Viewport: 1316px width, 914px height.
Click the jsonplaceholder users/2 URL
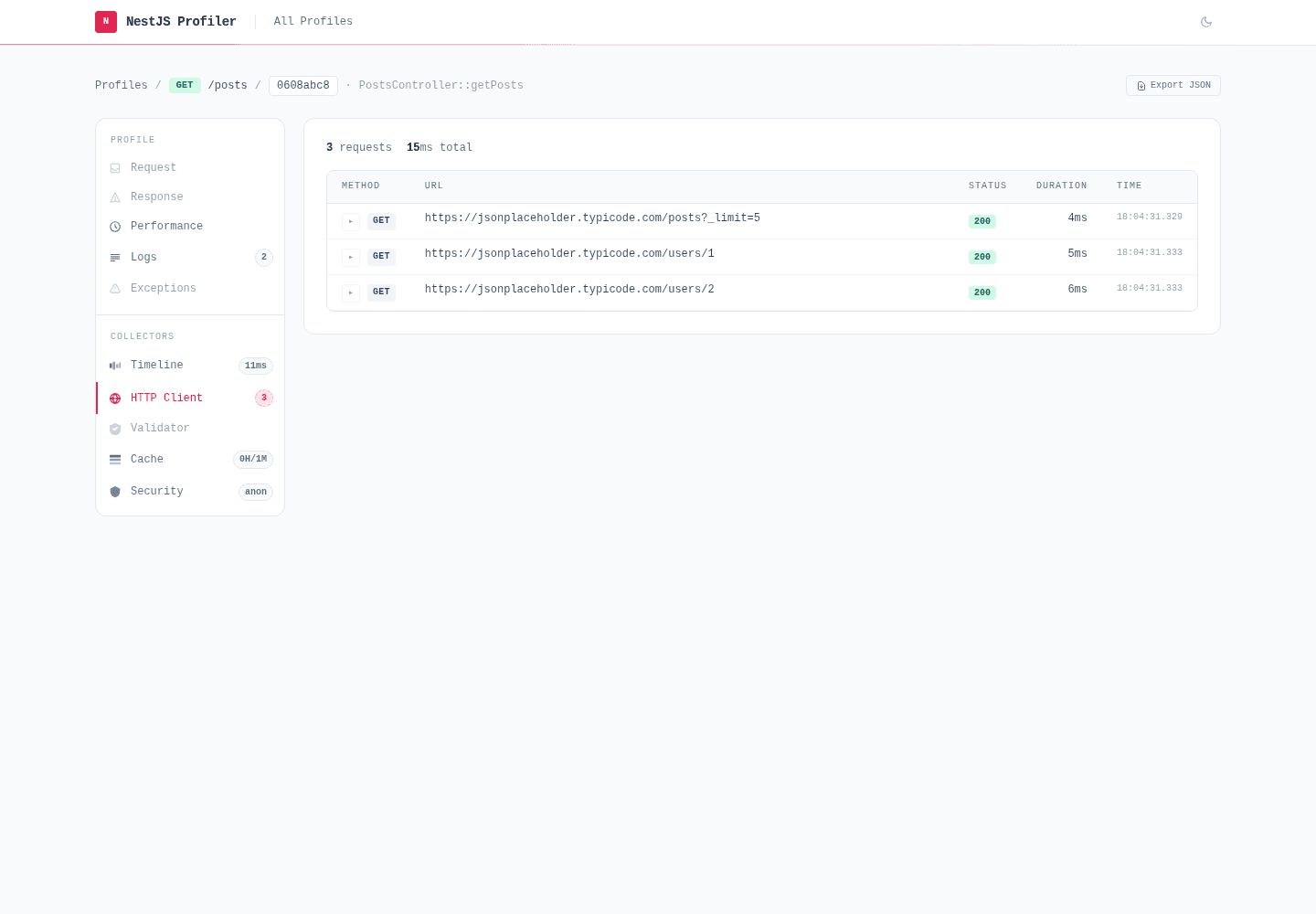pyautogui.click(x=569, y=290)
